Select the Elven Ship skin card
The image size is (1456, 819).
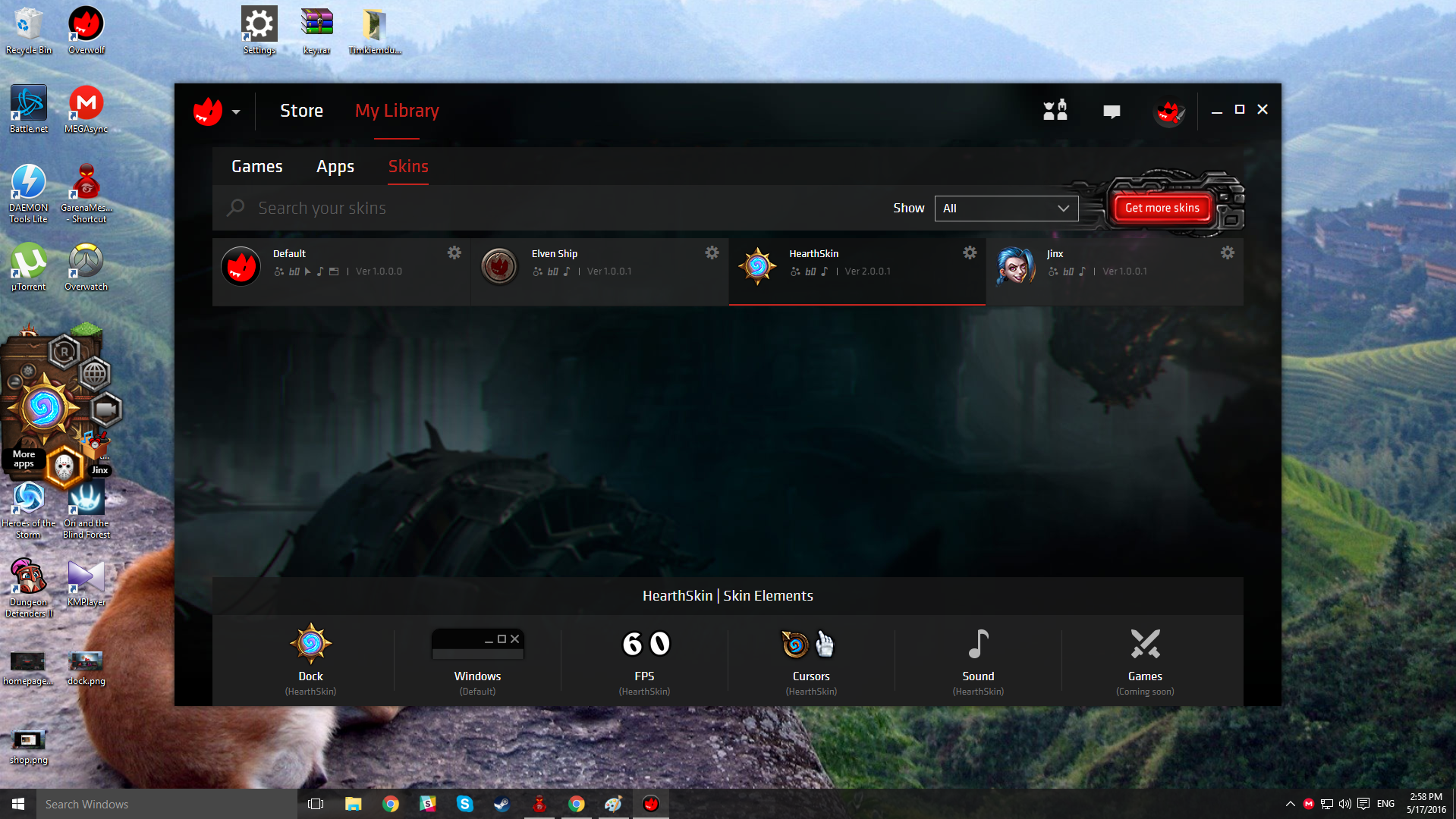pyautogui.click(x=599, y=271)
